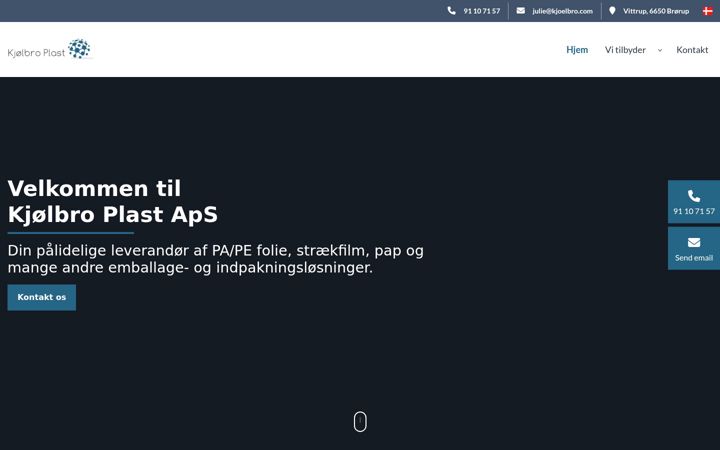Select the Danish flag language icon
Viewport: 720px width, 450px height.
coord(708,11)
